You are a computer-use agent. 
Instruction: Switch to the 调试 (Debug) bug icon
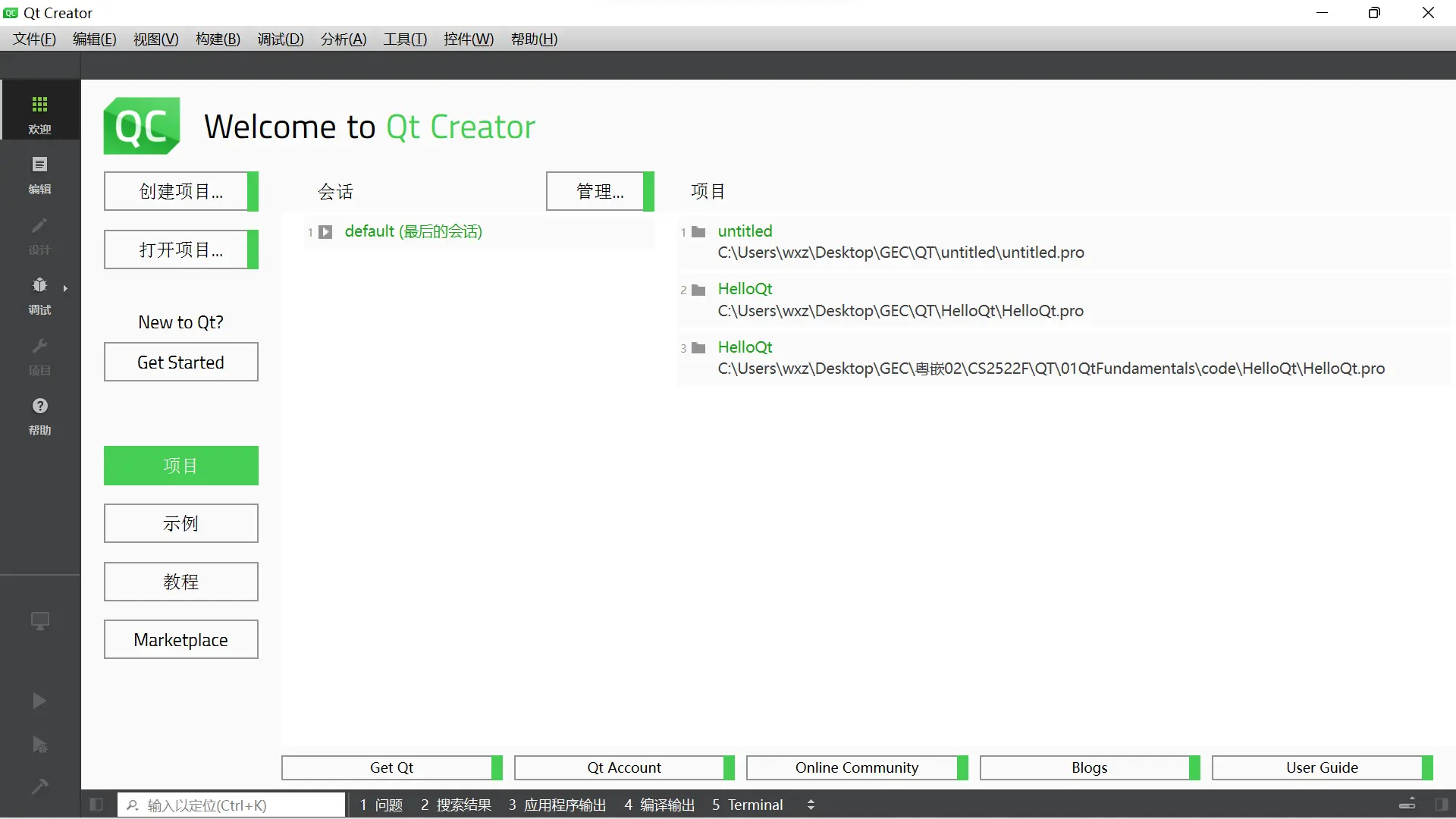(39, 285)
